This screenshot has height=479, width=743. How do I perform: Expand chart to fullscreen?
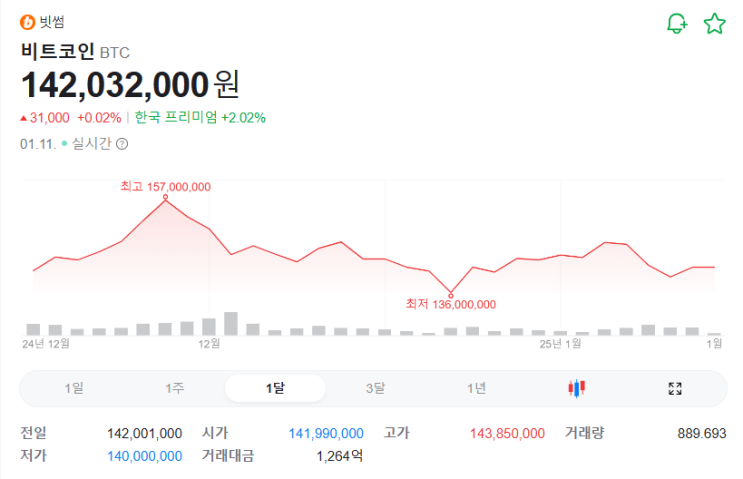(x=675, y=389)
